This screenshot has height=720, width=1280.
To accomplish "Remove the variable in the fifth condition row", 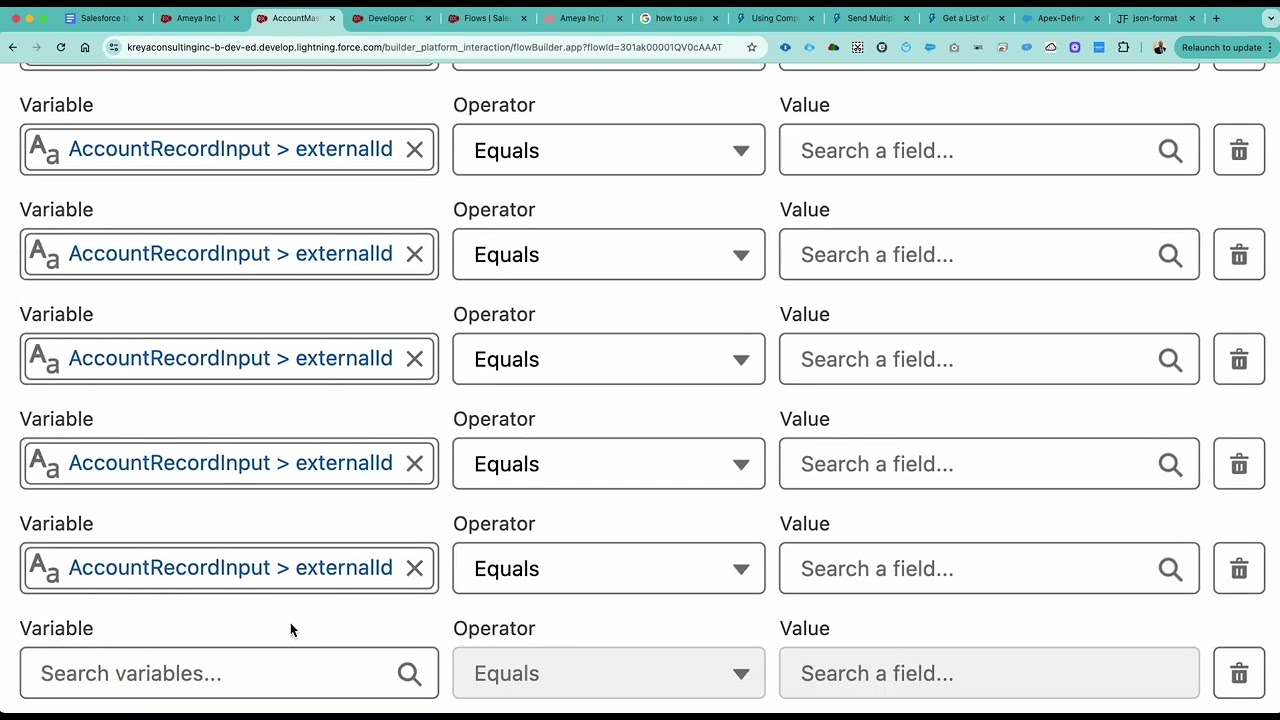I will tap(414, 568).
